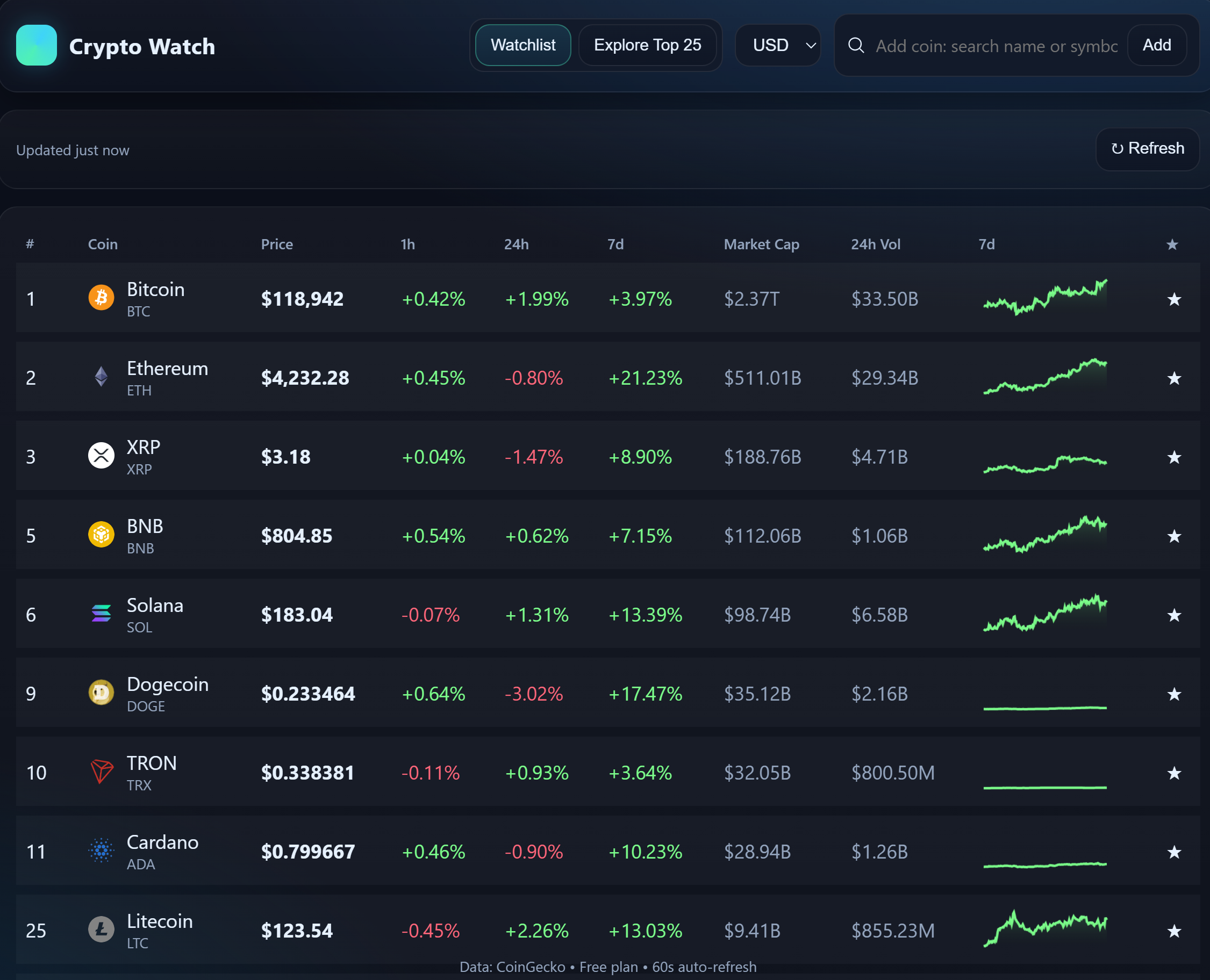Click the Bitcoin coin logo icon

pyautogui.click(x=101, y=298)
